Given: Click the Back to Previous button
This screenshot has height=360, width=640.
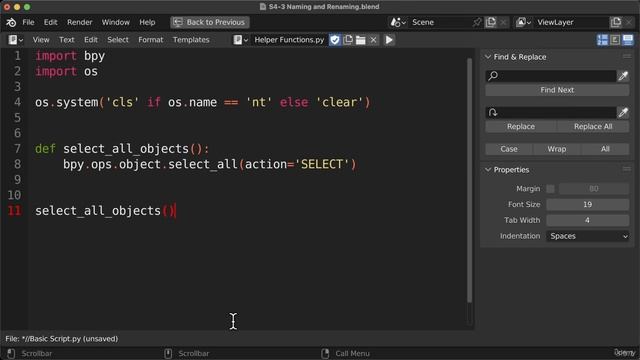Looking at the screenshot, I should click(210, 22).
